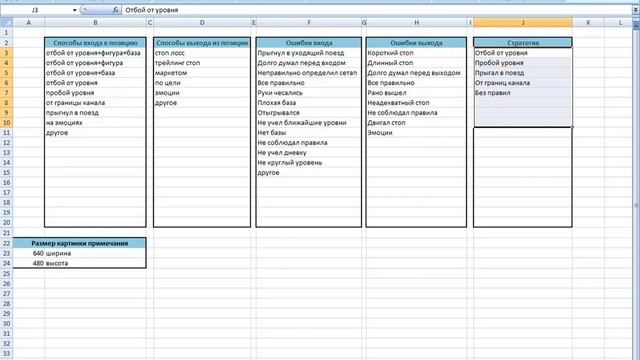Image resolution: width=640 pixels, height=360 pixels.
Task: Select cell маркетом
Action: click(x=202, y=73)
